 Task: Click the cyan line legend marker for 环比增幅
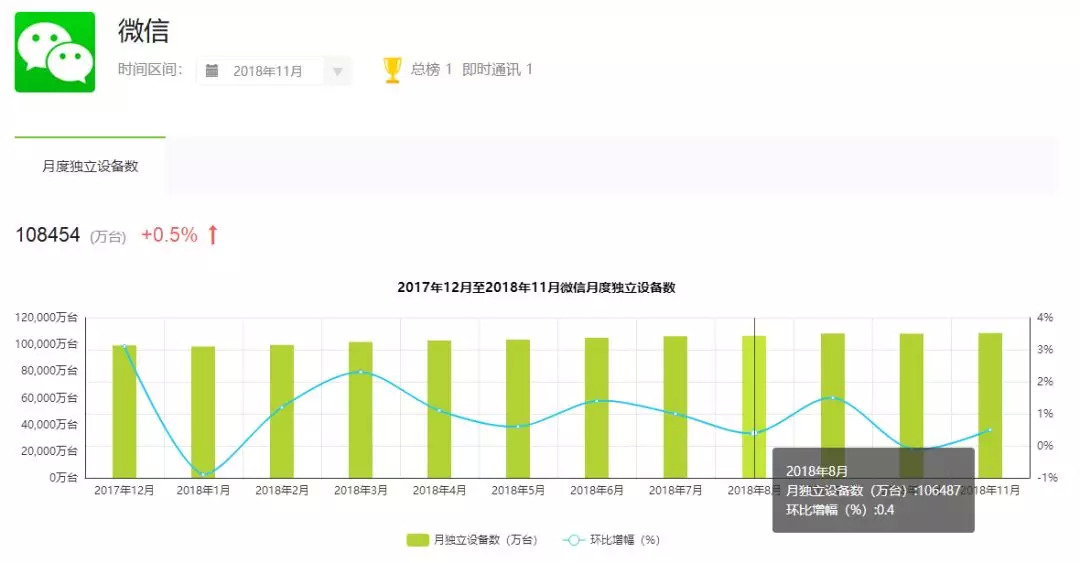click(x=573, y=540)
